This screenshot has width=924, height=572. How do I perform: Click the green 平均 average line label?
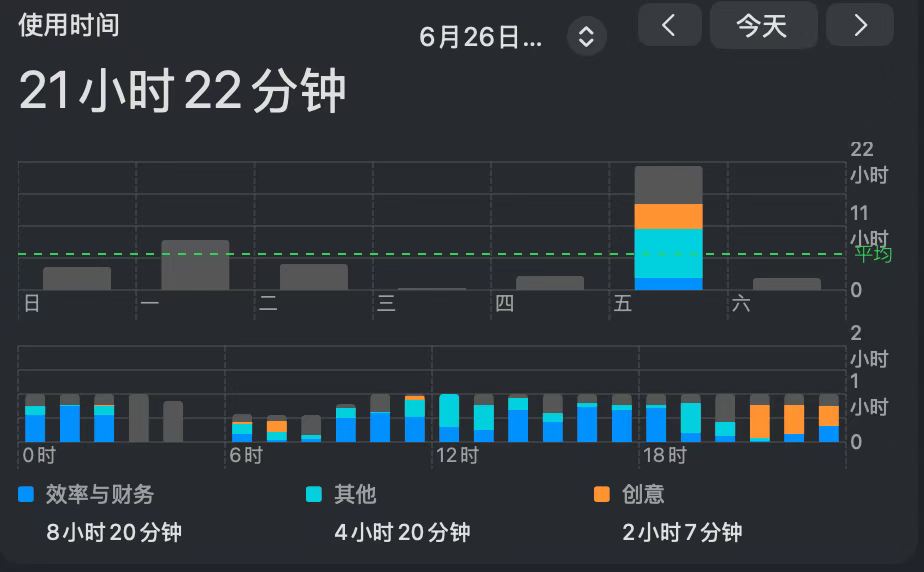[873, 254]
